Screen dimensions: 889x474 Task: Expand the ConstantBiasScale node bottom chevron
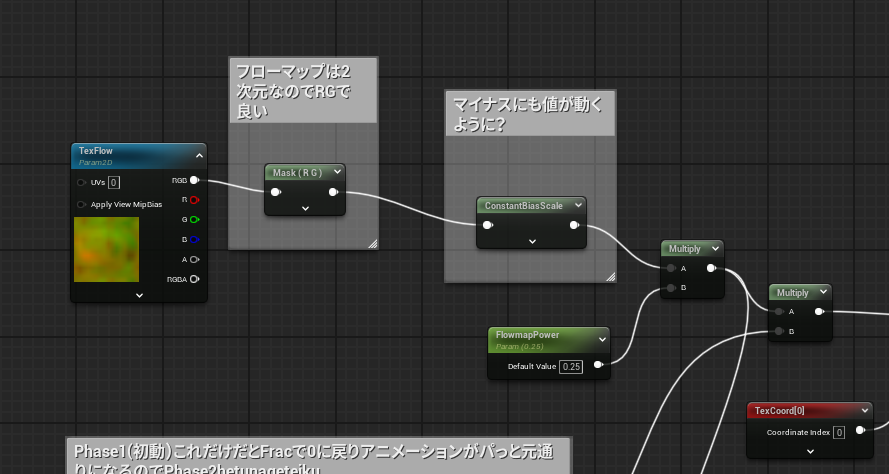[x=532, y=241]
